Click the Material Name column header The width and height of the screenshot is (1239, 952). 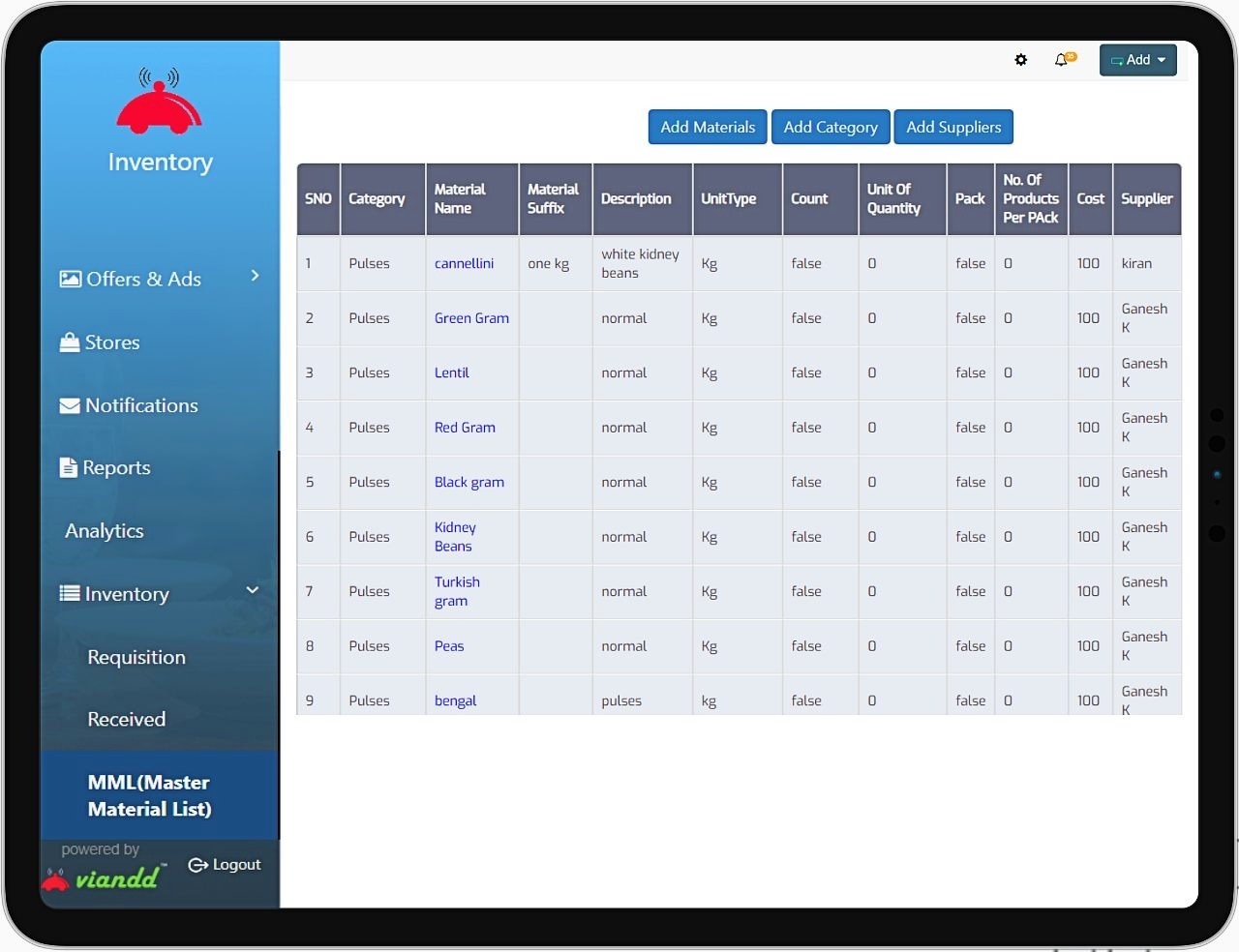click(472, 198)
